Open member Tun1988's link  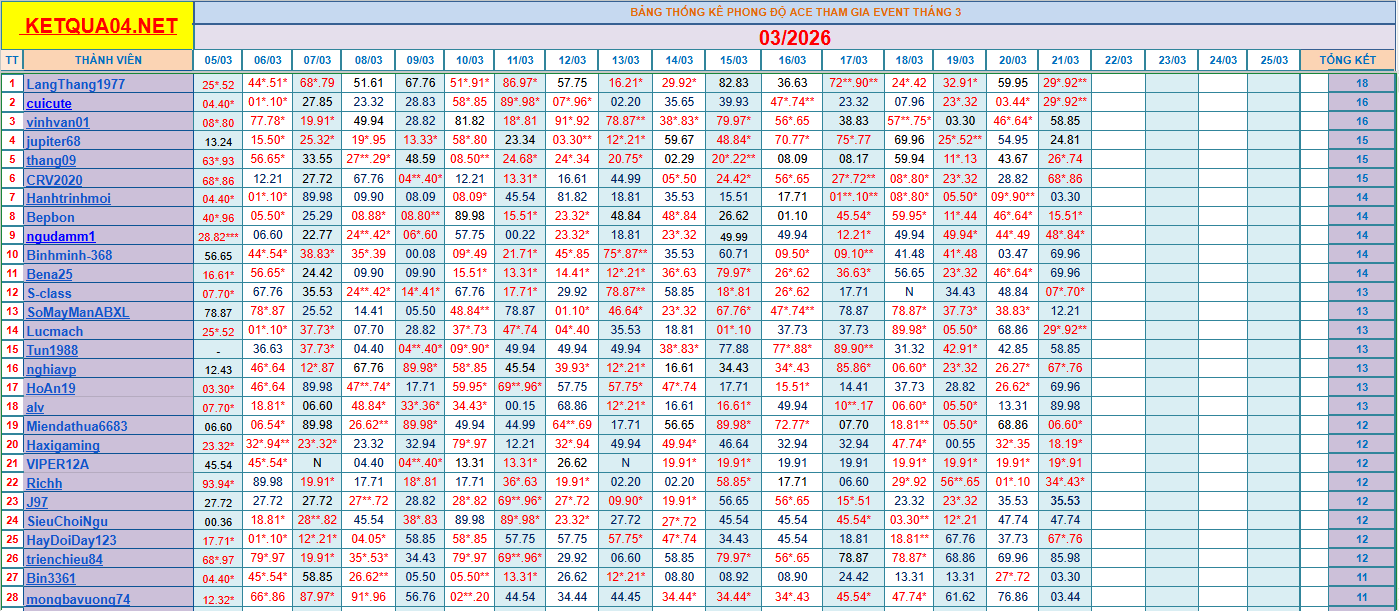coord(52,350)
